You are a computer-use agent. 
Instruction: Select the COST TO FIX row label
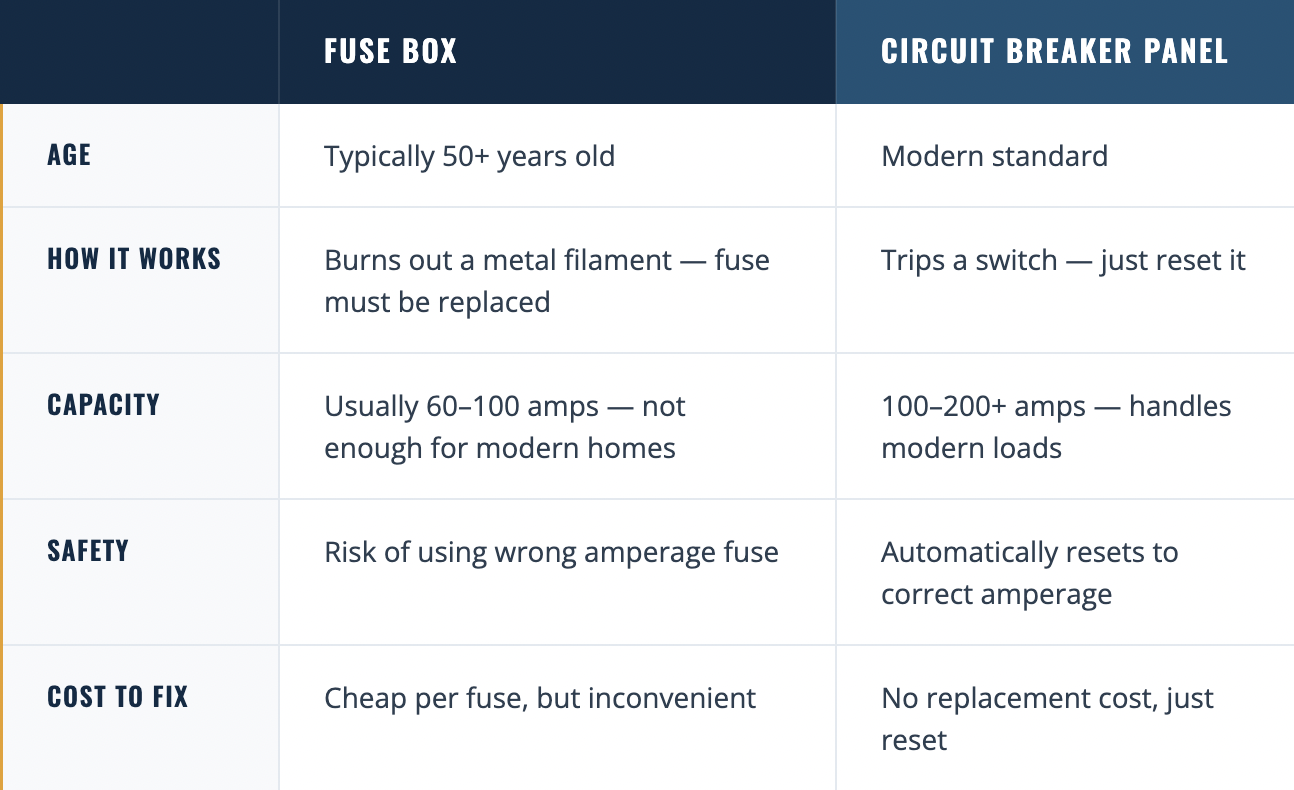[117, 697]
